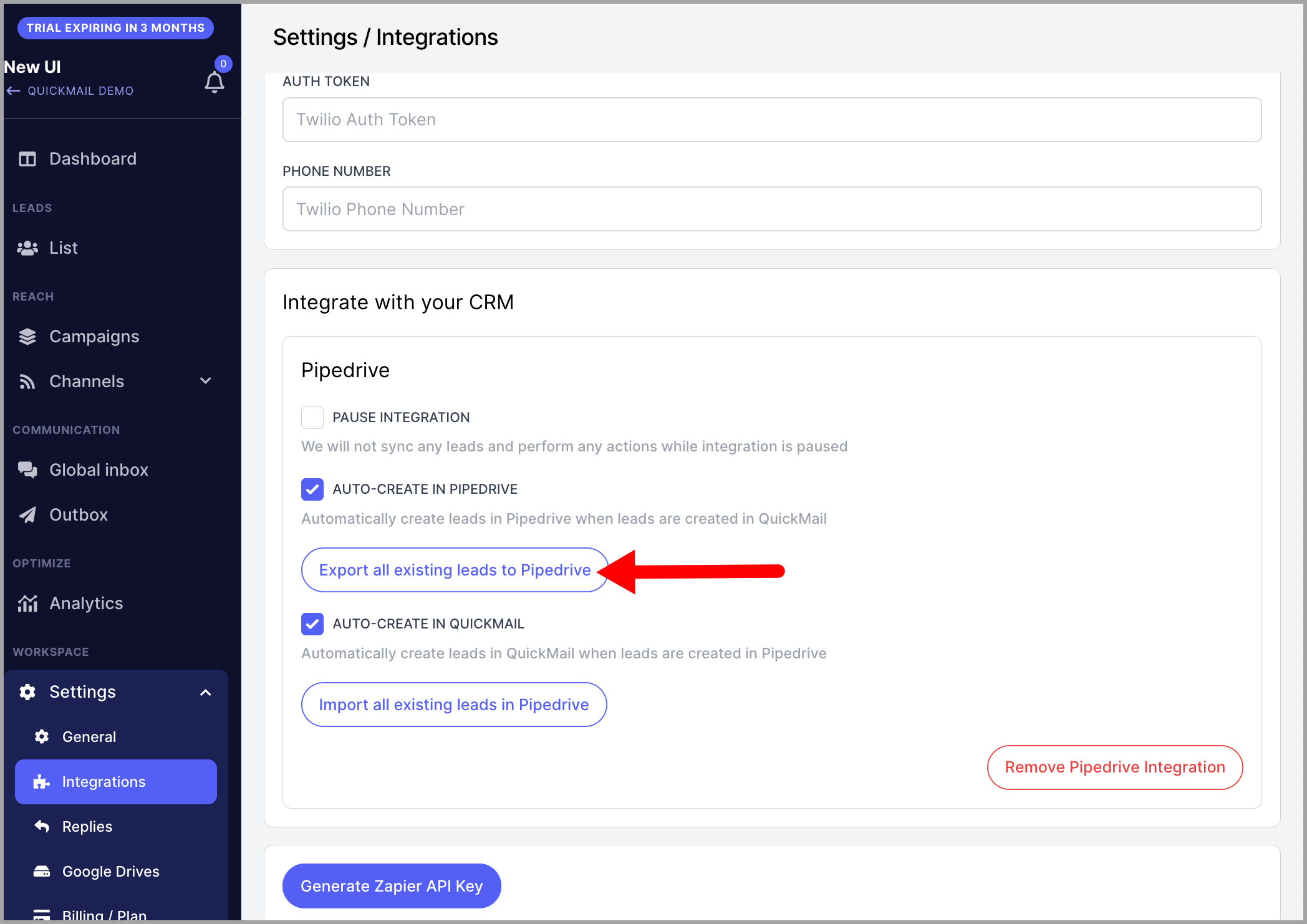Click the Analytics chart icon
Screen dimensions: 1307x924
(27, 604)
